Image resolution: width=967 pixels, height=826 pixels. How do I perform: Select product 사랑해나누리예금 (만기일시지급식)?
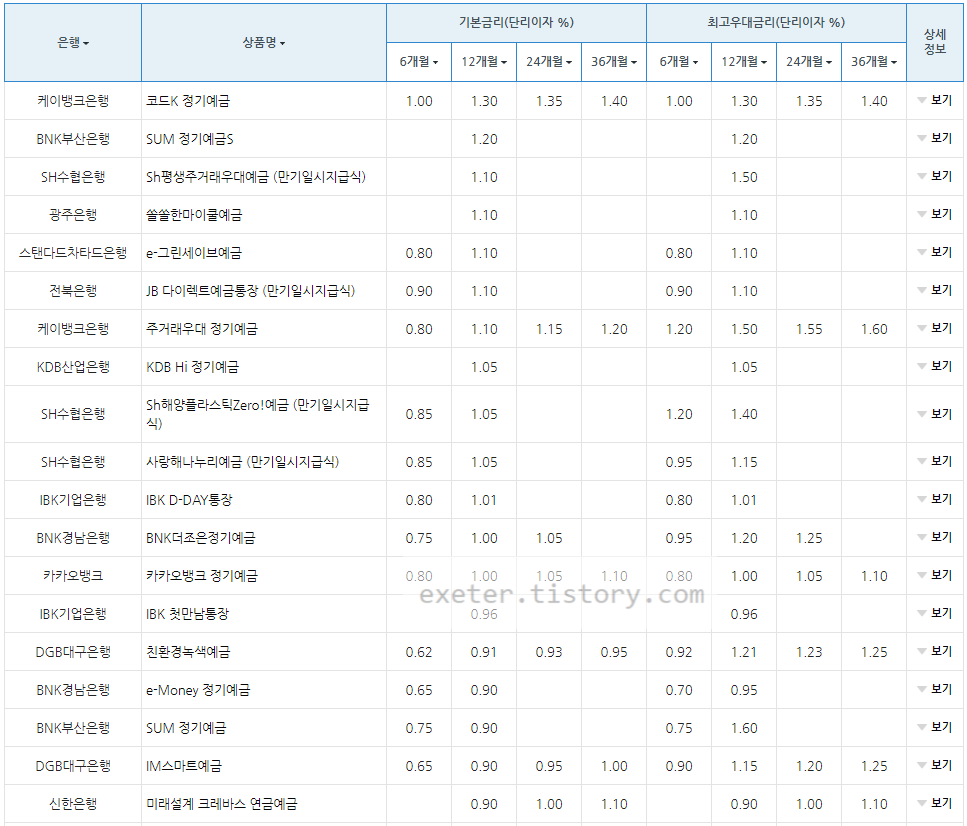coord(242,462)
